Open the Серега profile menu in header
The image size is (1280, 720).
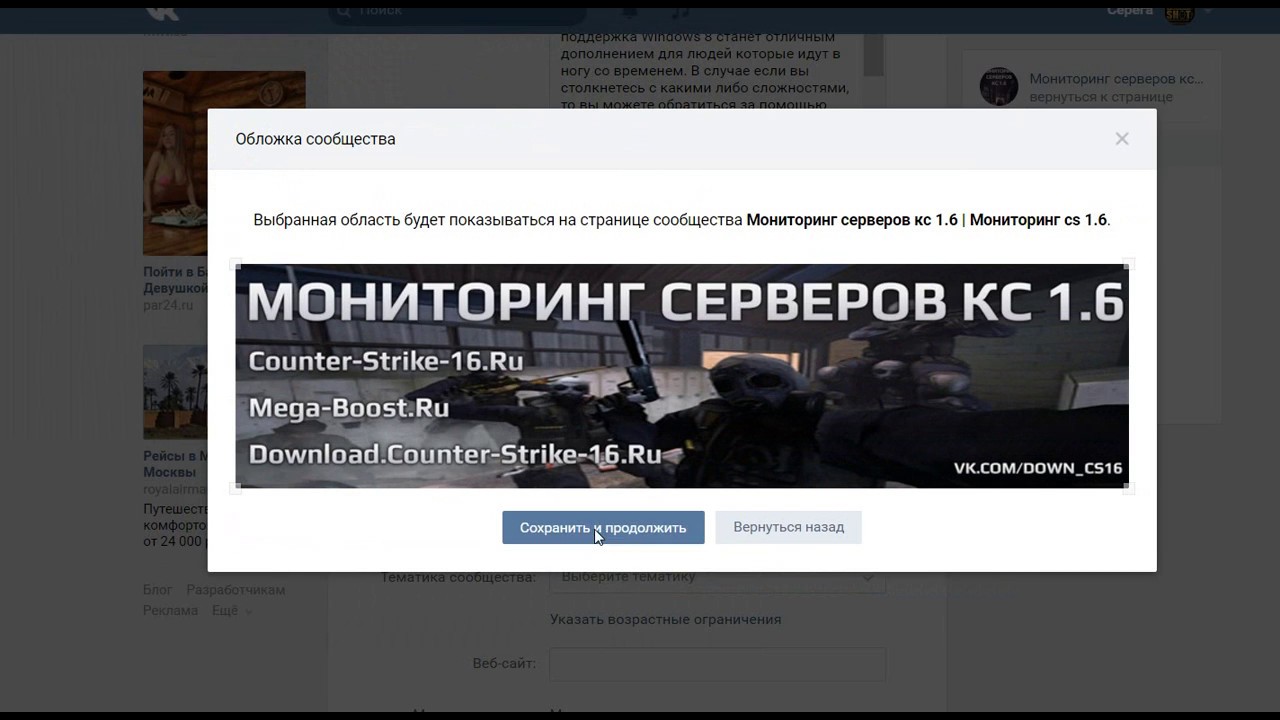1160,12
